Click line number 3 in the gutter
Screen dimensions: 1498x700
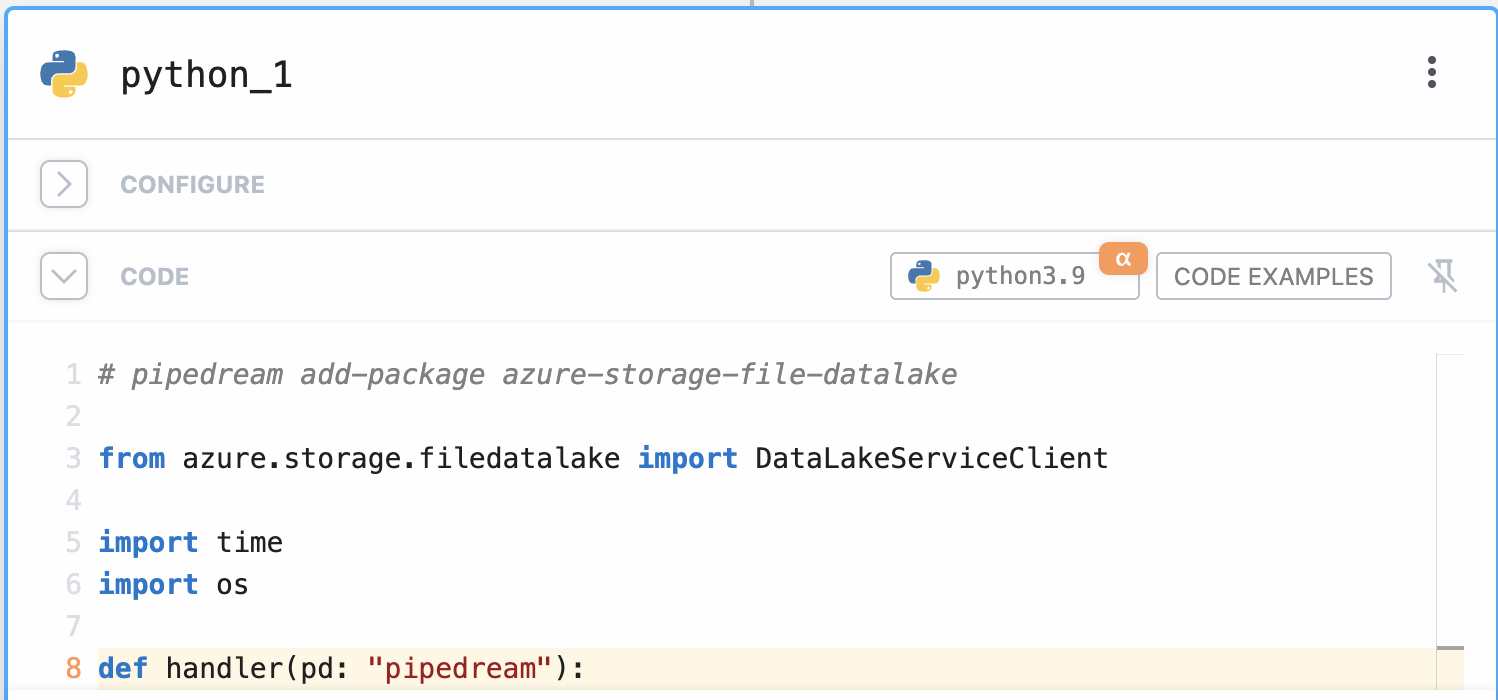[x=73, y=459]
